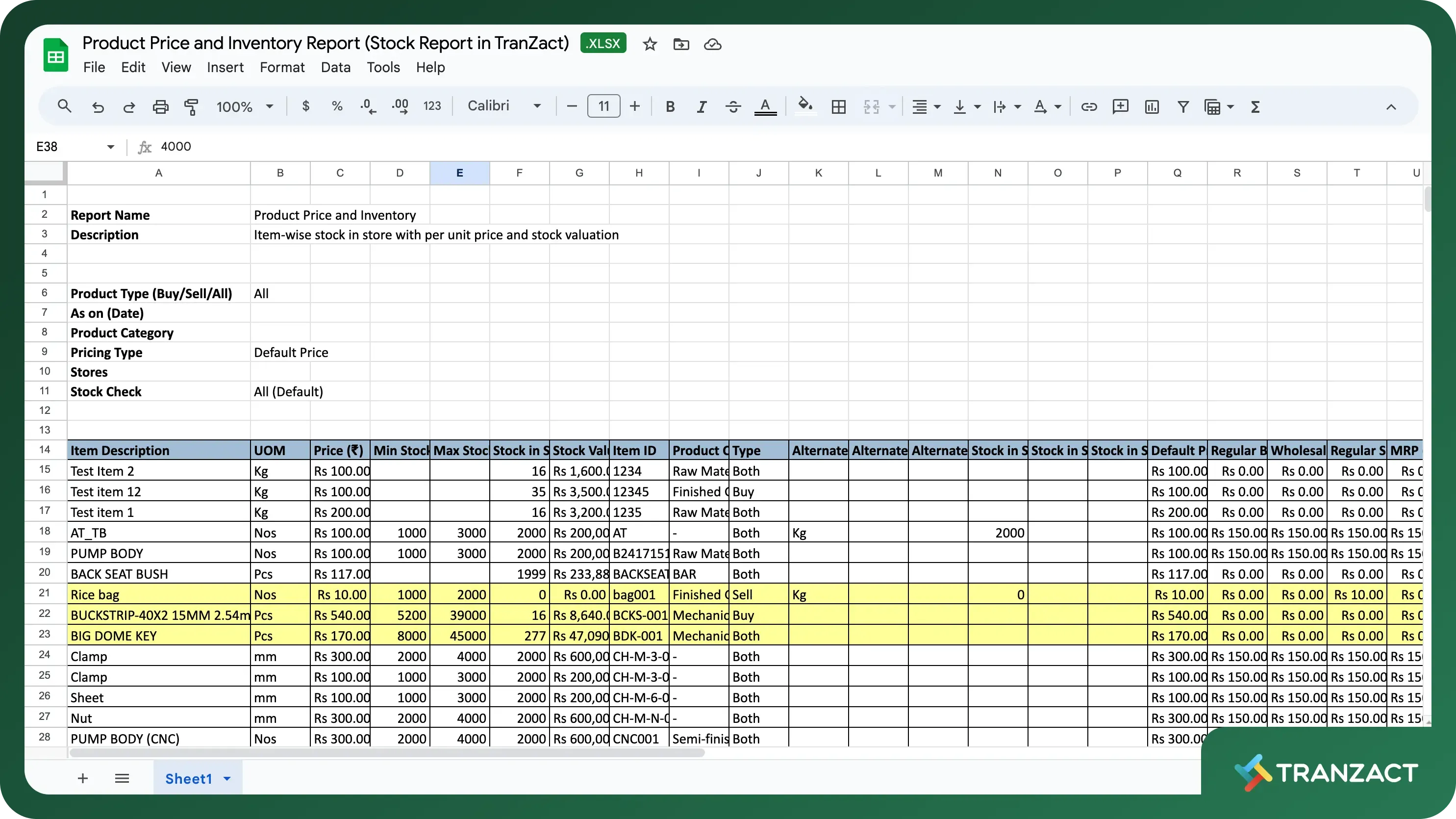Increase font size with plus
Image resolution: width=1456 pixels, height=819 pixels.
tap(635, 106)
